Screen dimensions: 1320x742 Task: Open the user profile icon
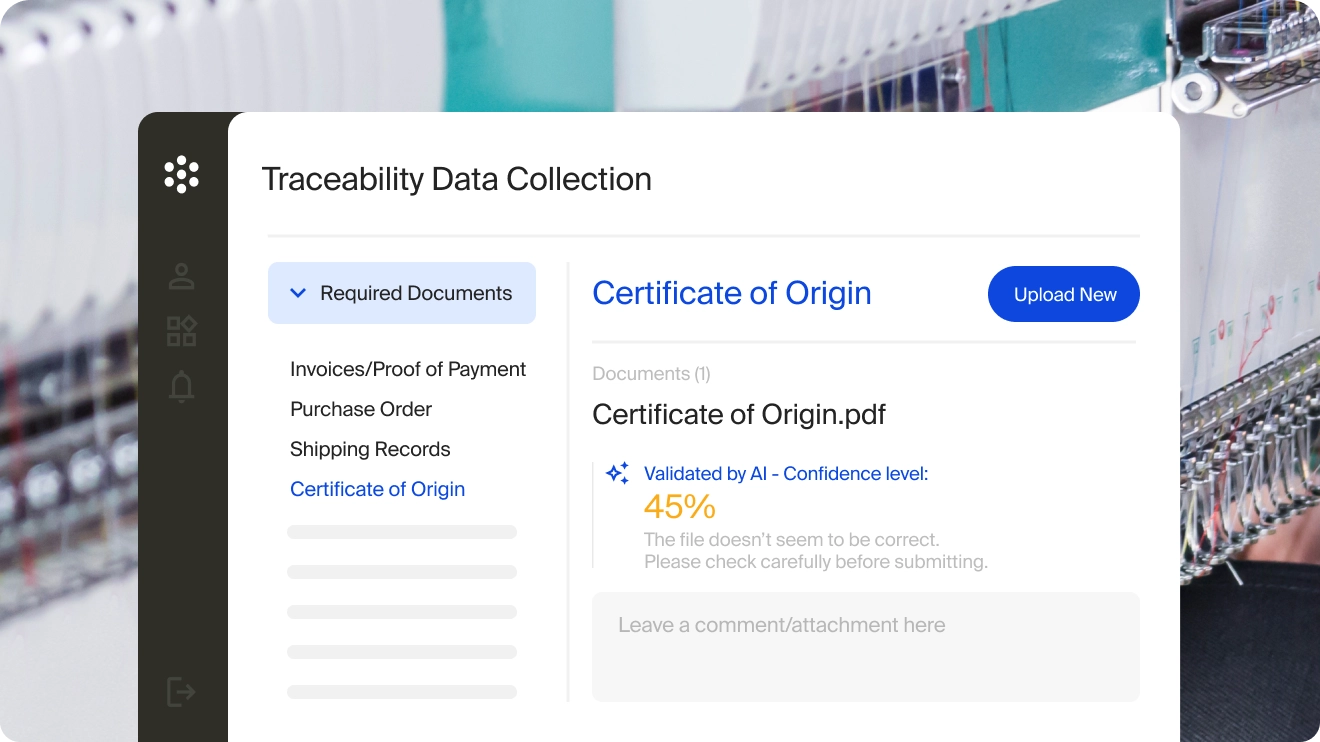[181, 277]
